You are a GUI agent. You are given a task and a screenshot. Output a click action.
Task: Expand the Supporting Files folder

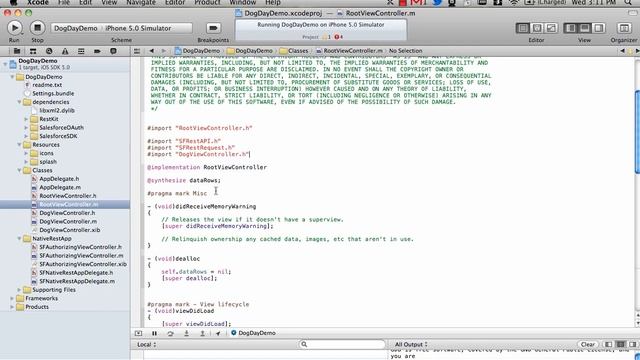(x=19, y=290)
